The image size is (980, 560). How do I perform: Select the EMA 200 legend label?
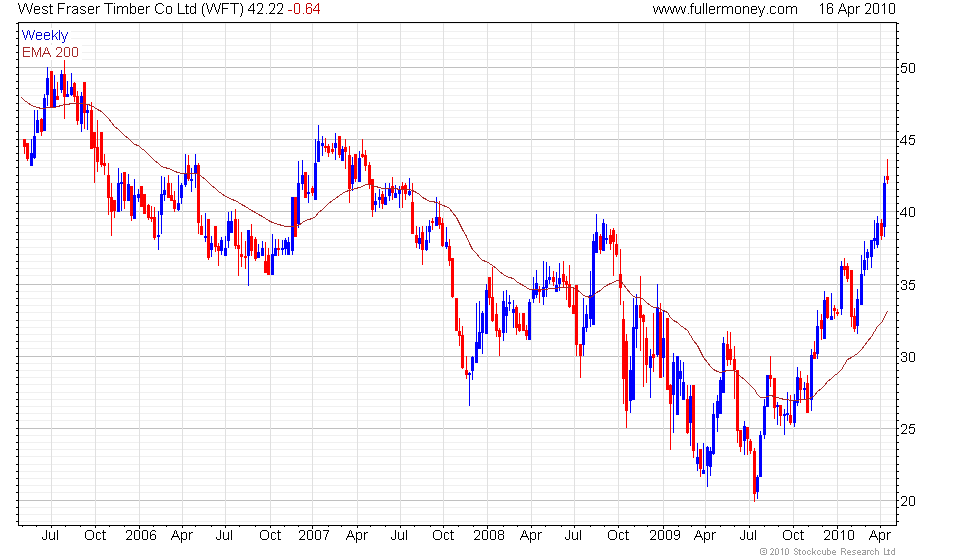coord(50,52)
